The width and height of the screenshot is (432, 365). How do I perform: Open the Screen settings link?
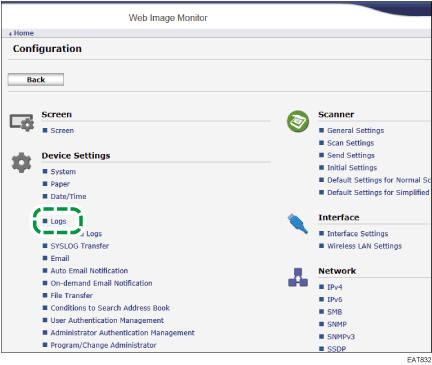(x=62, y=131)
